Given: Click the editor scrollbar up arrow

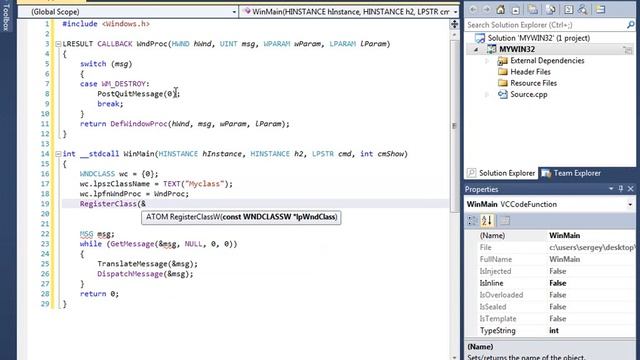Looking at the screenshot, I should click(454, 36).
